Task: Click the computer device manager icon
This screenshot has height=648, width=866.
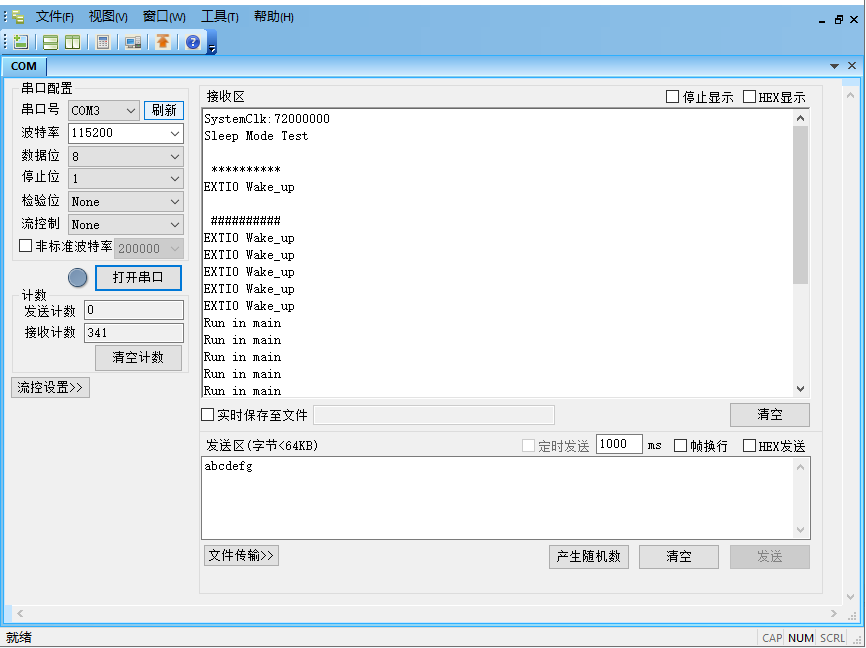Action: [x=133, y=42]
